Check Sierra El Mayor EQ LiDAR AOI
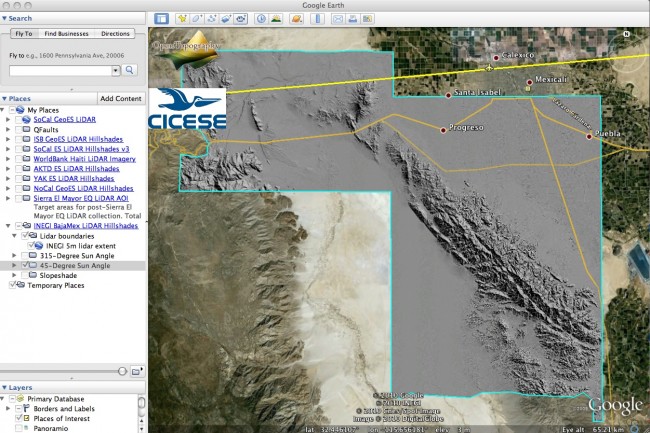The width and height of the screenshot is (650, 433). point(18,198)
